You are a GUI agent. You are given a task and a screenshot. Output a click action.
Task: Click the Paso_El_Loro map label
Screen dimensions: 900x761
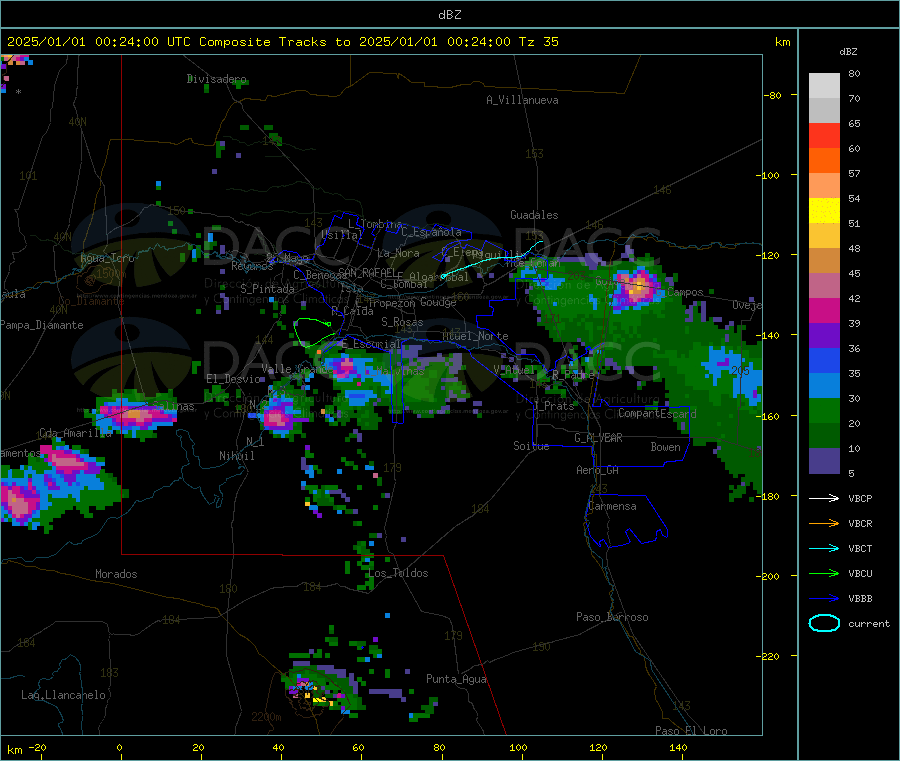[691, 731]
